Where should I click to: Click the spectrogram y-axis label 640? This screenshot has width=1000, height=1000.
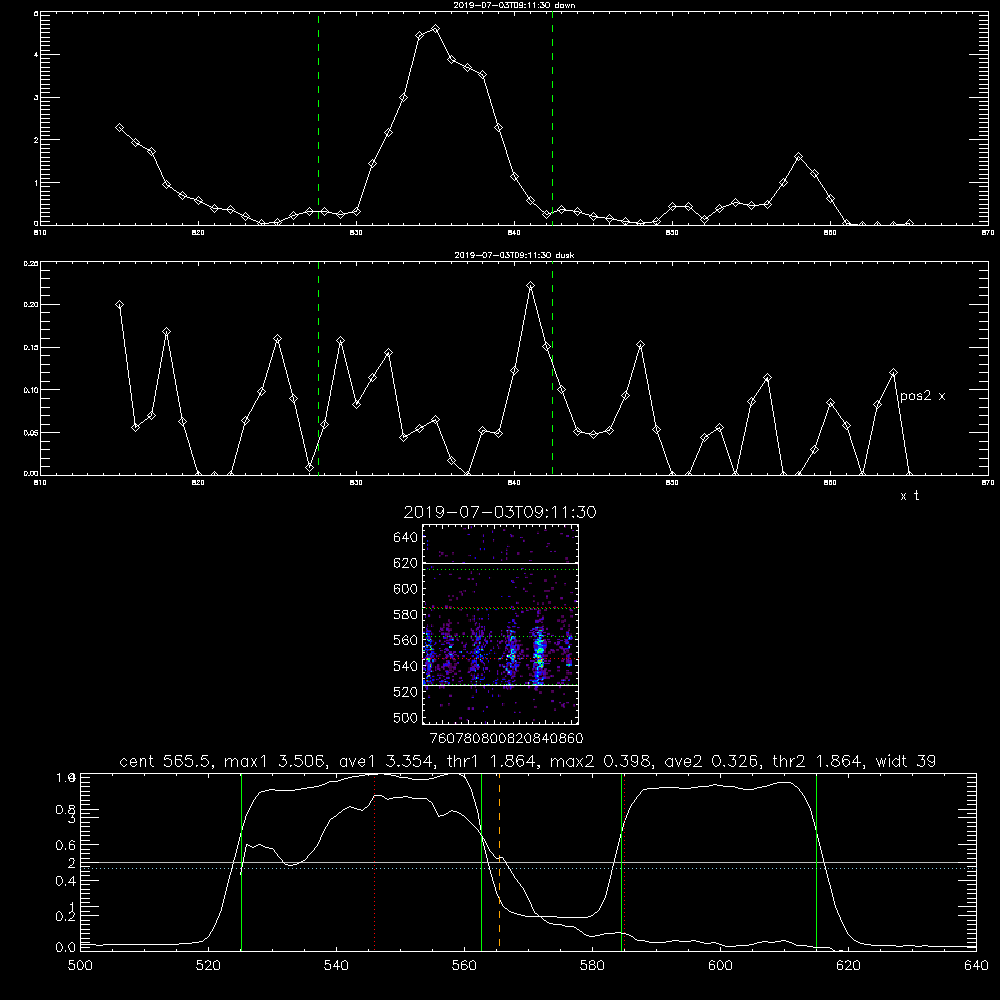tap(406, 538)
